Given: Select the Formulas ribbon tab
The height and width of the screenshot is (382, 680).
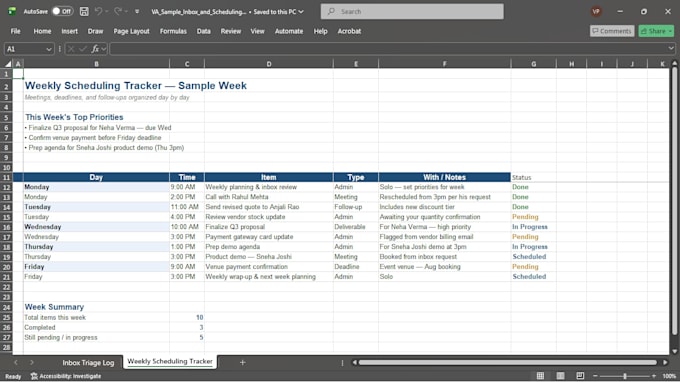Looking at the screenshot, I should (173, 31).
